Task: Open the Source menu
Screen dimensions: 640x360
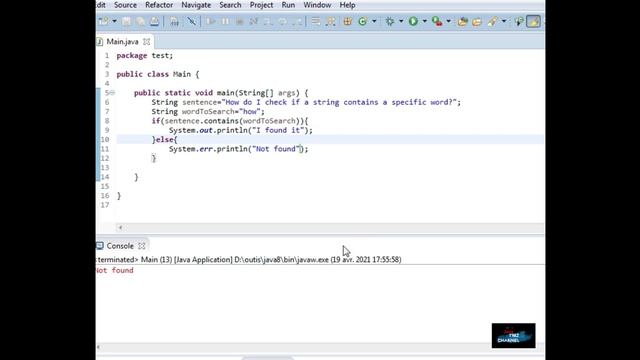Action: pyautogui.click(x=125, y=5)
